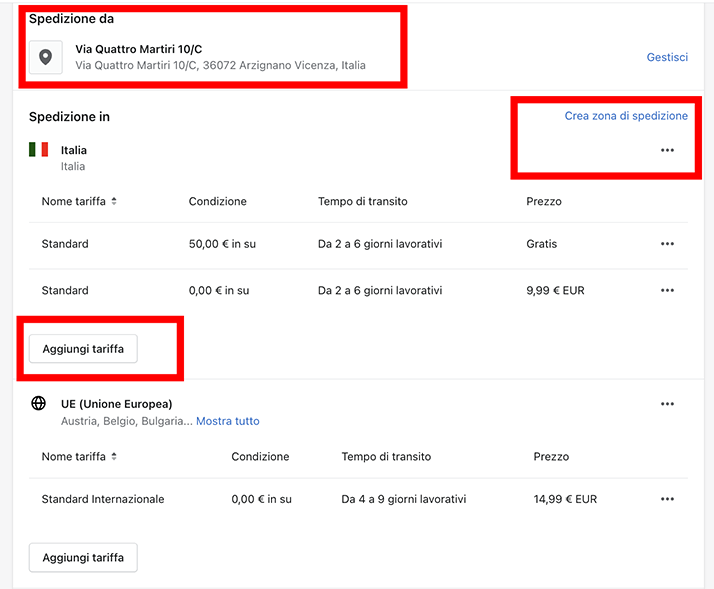Open the three-dot menu for Italia zone
Image resolution: width=714 pixels, height=589 pixels.
click(667, 150)
